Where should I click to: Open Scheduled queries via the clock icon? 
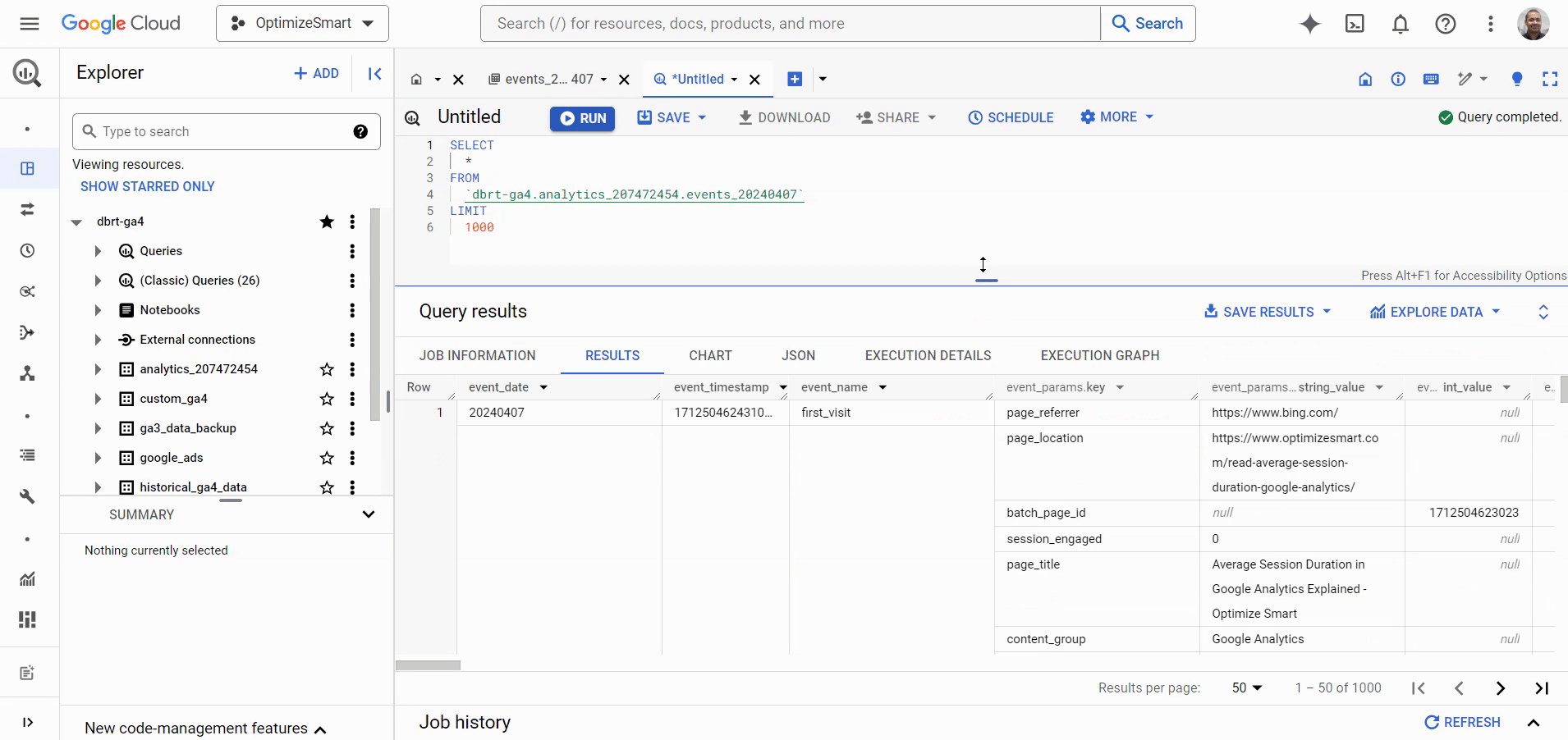point(27,251)
